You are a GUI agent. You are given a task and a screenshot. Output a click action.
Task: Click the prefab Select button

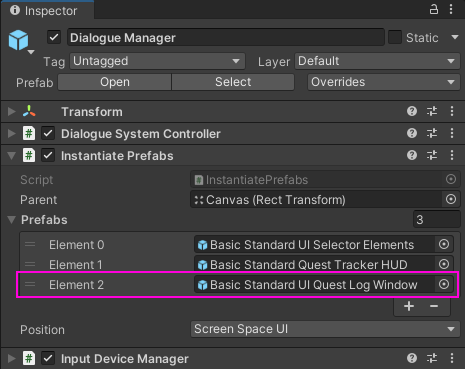(233, 82)
